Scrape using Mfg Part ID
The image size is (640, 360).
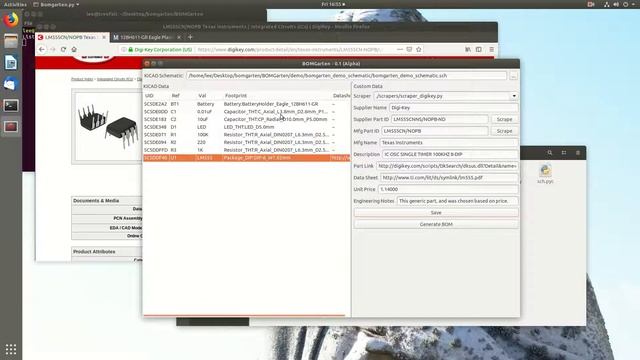coord(504,131)
